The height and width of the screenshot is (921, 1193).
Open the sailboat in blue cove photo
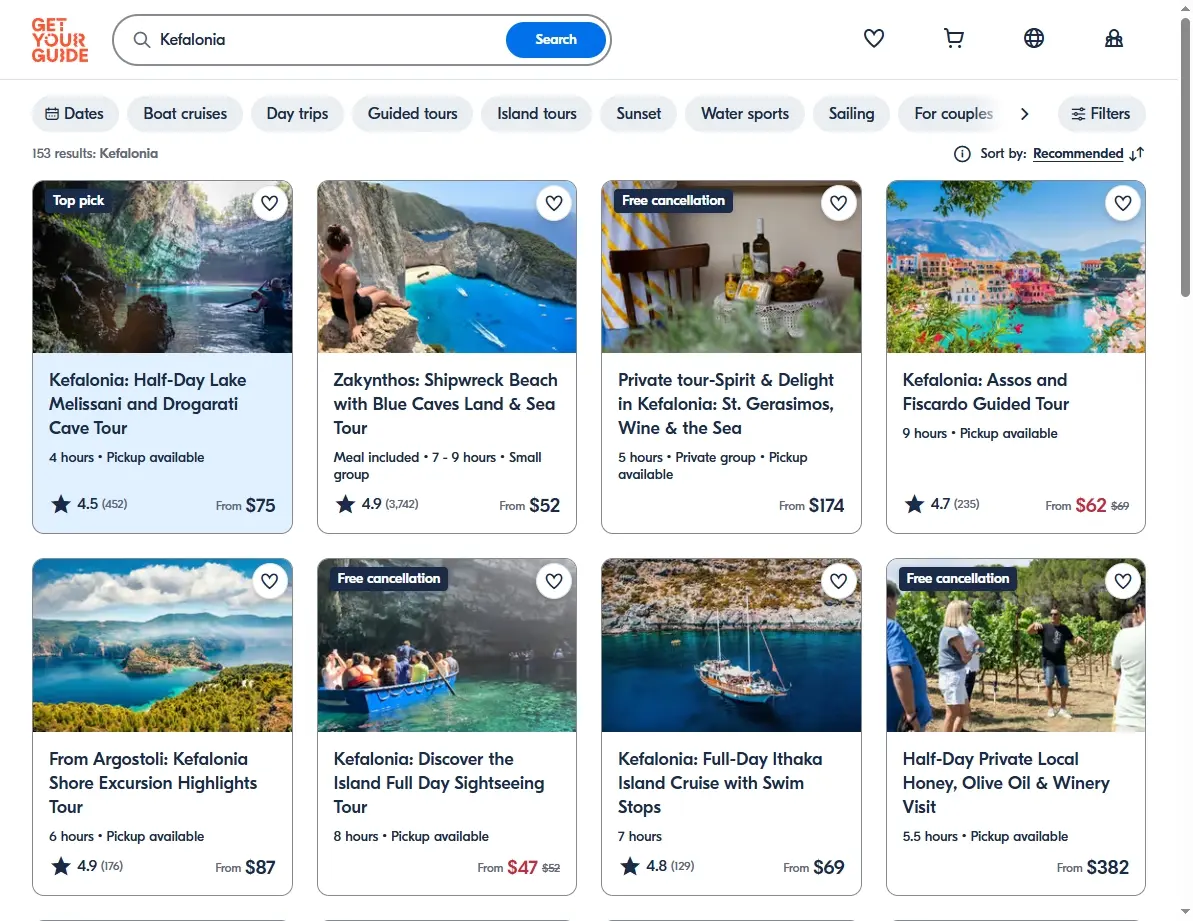tap(731, 646)
